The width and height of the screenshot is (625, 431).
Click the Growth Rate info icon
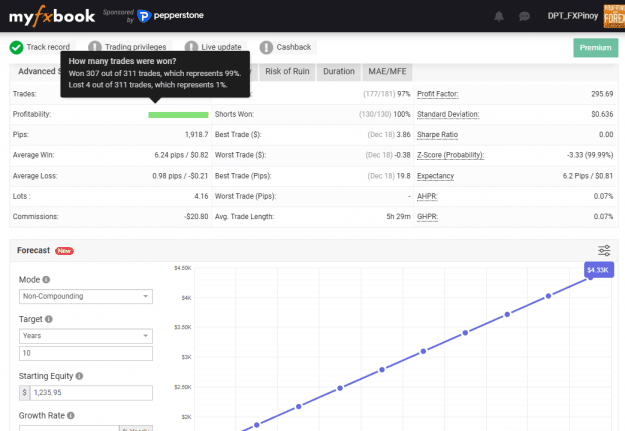point(71,415)
